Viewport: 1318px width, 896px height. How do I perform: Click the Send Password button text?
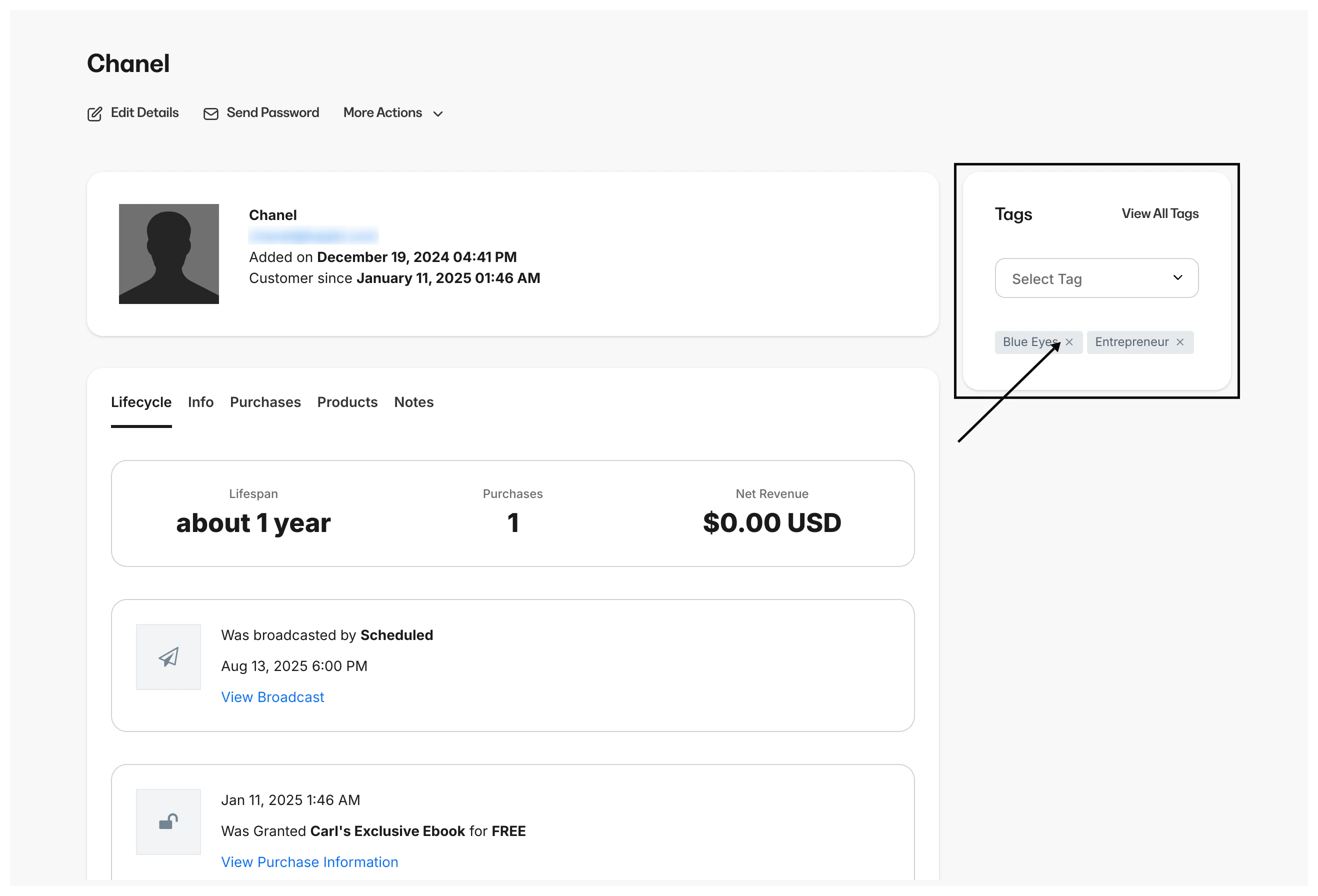[x=272, y=112]
